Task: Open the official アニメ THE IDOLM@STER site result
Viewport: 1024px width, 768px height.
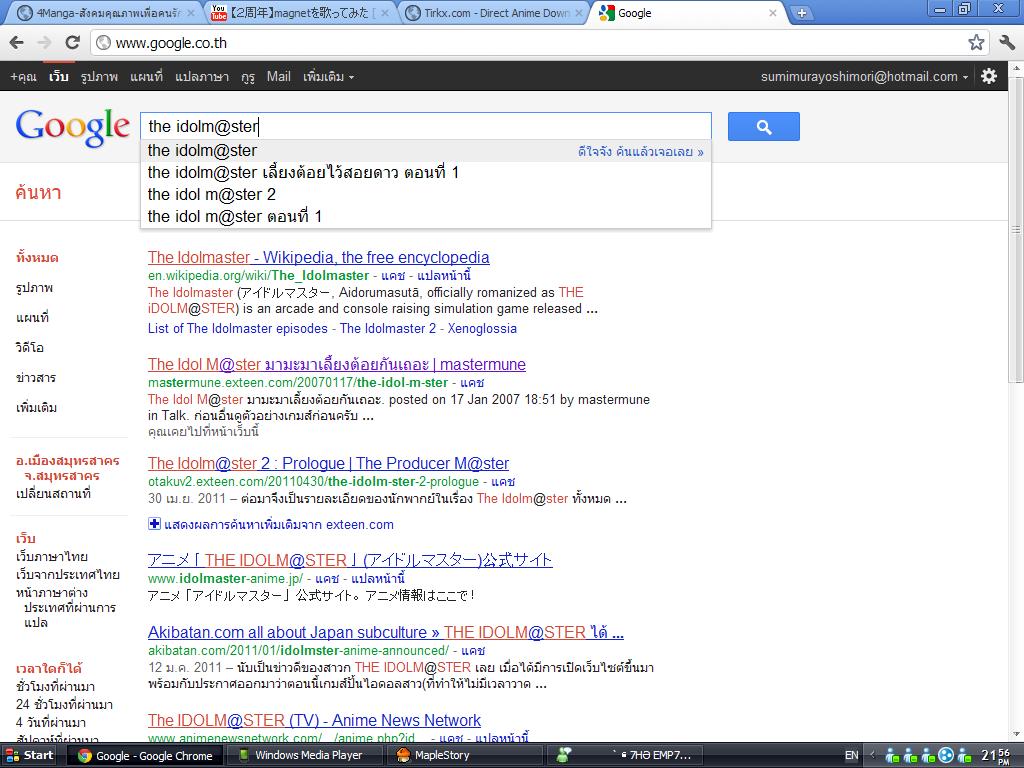Action: click(x=350, y=560)
